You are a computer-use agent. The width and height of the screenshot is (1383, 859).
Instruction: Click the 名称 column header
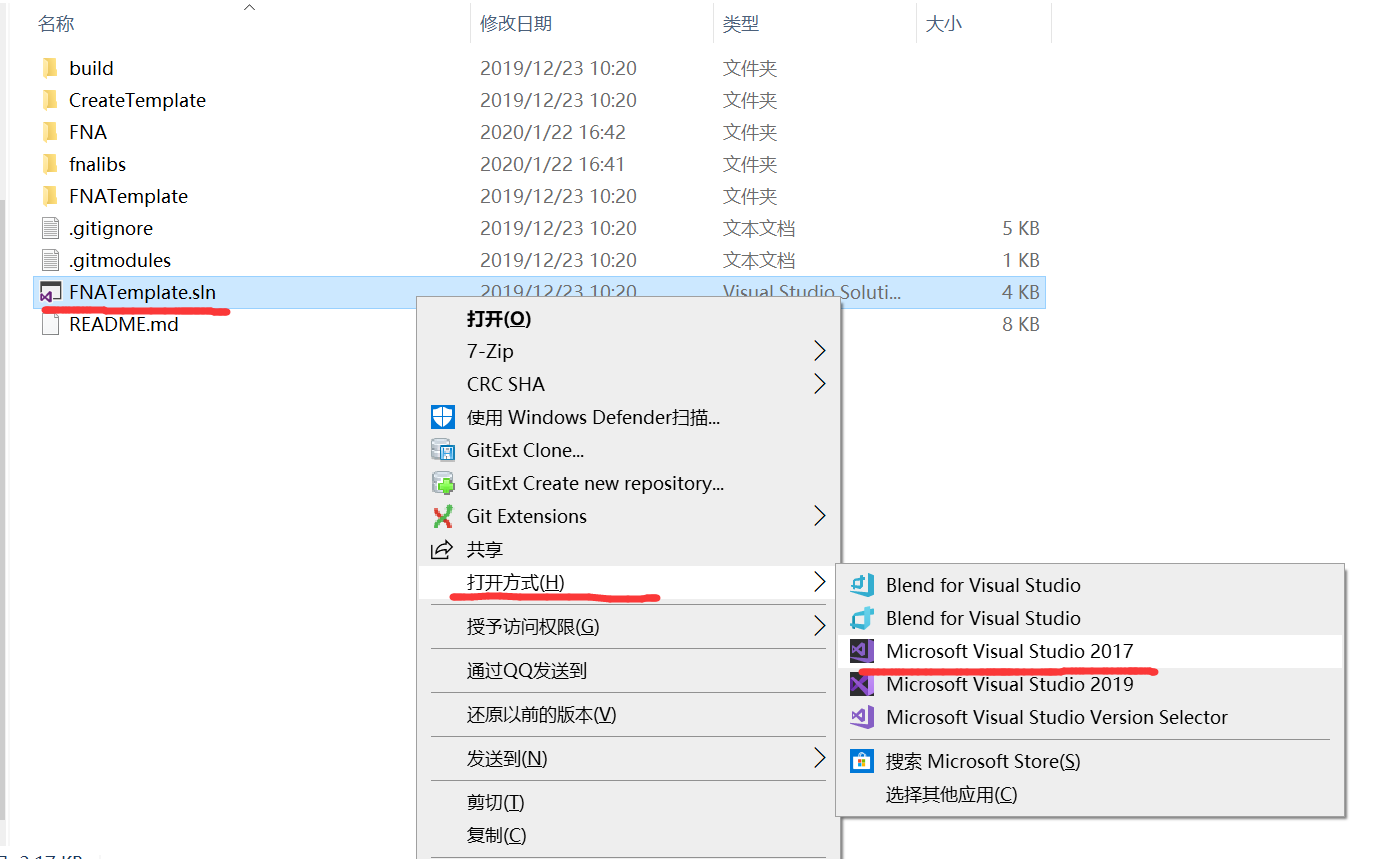pyautogui.click(x=56, y=23)
